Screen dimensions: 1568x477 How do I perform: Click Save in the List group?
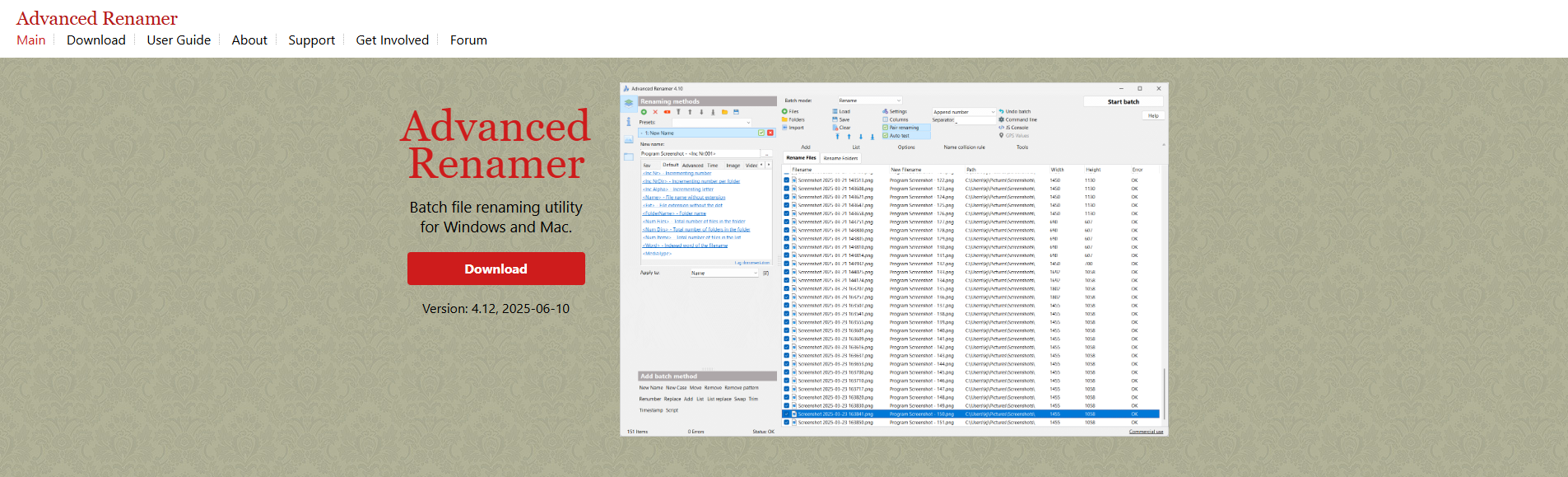(840, 119)
